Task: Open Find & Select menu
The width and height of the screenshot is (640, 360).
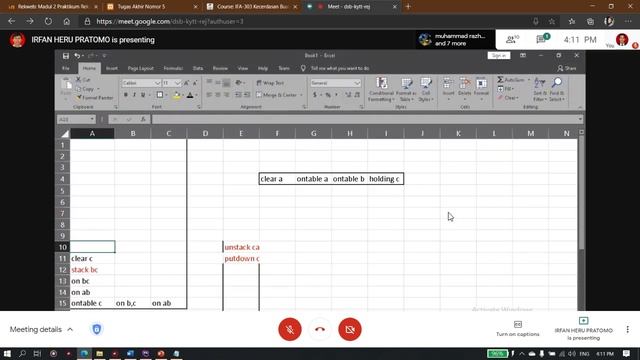Action: 556,89
